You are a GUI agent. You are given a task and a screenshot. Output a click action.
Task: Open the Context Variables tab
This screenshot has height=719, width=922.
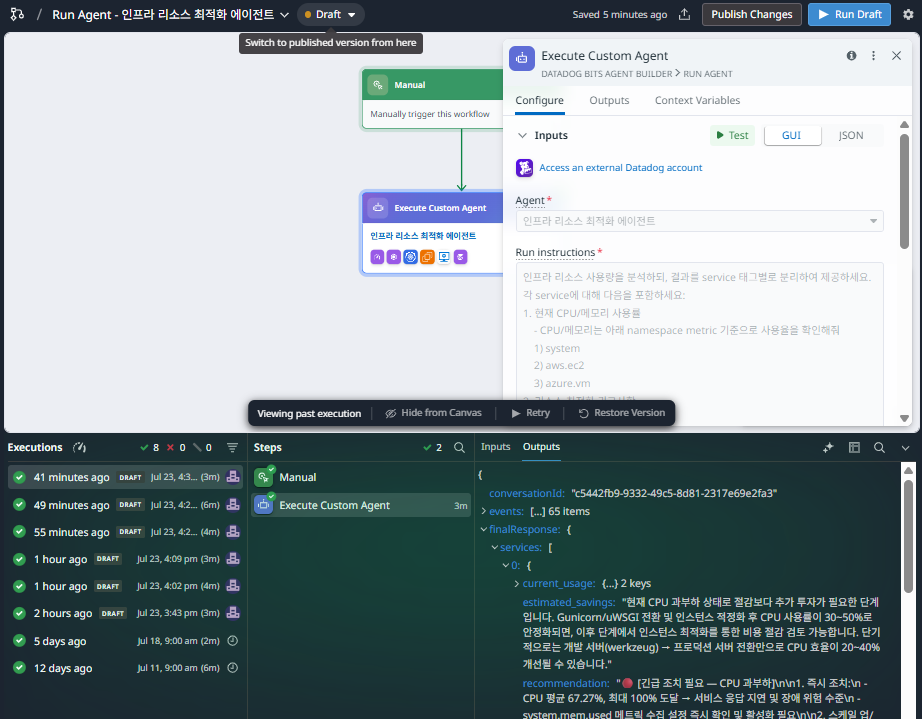[x=697, y=101]
